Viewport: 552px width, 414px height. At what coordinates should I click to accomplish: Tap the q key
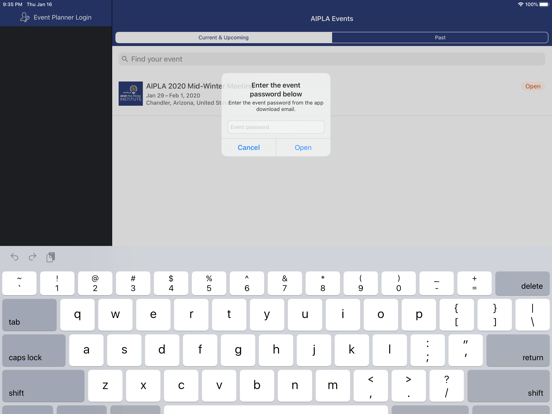click(x=77, y=315)
